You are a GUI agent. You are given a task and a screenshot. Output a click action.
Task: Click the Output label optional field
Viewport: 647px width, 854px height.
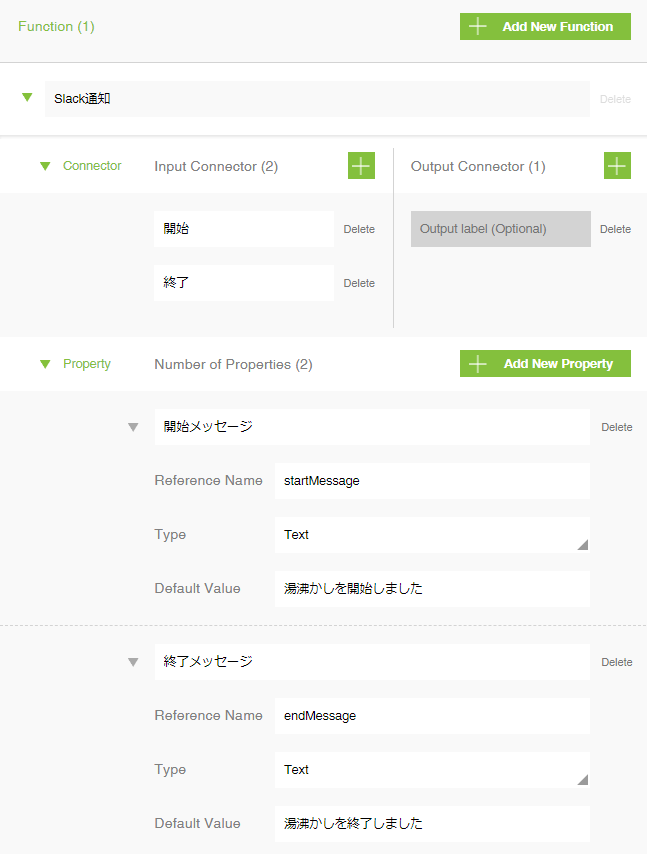500,229
